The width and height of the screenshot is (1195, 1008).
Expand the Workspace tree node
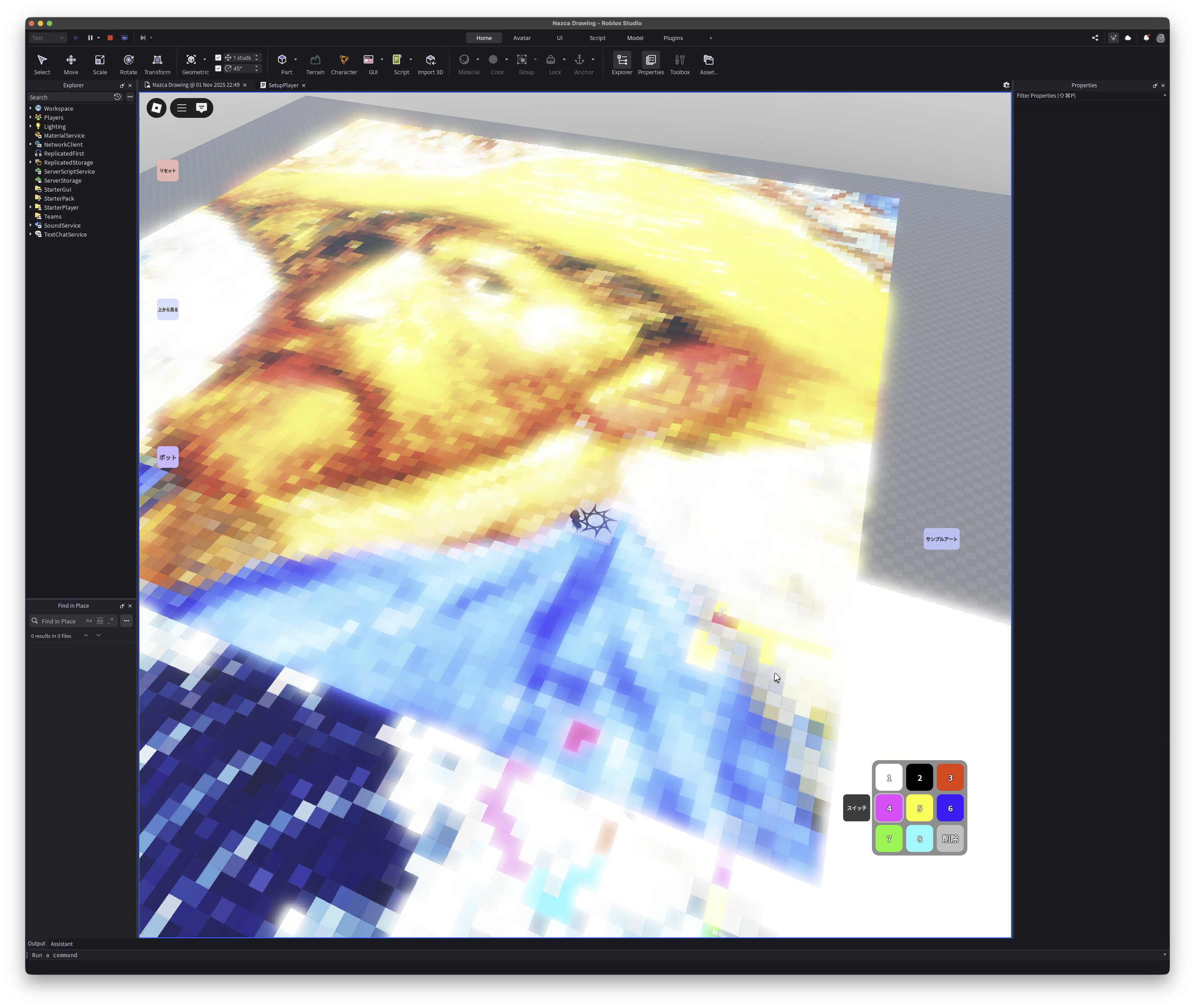pyautogui.click(x=31, y=108)
